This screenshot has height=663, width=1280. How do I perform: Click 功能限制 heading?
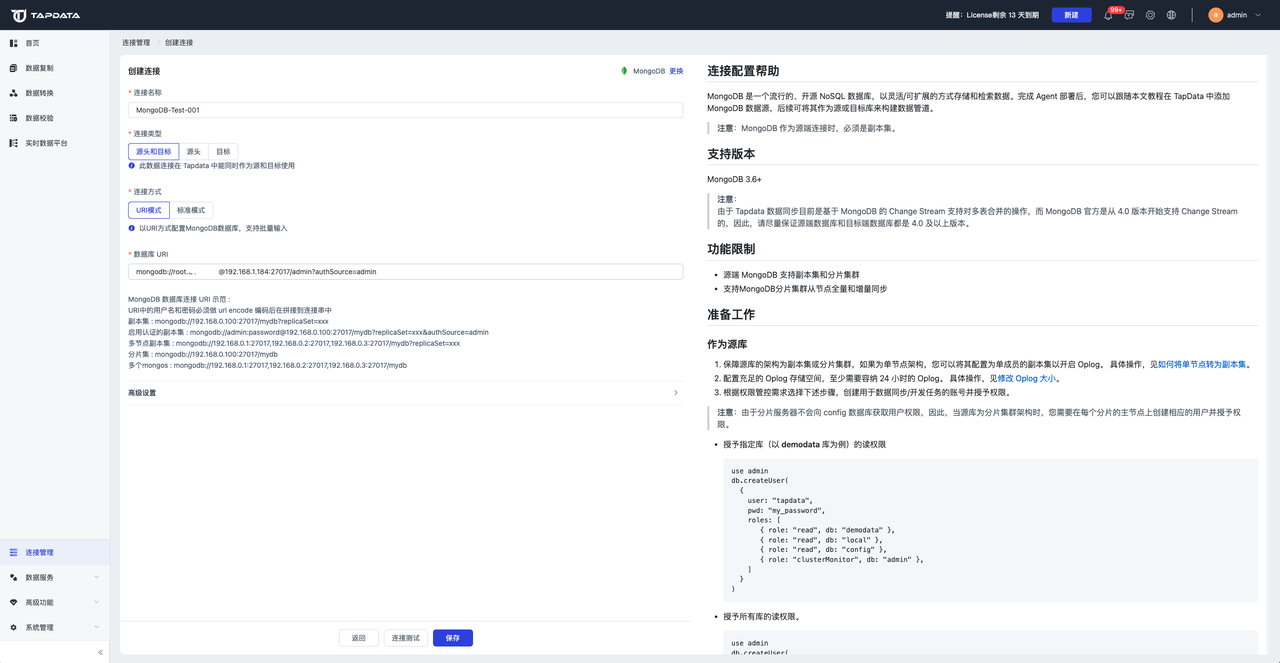tap(731, 249)
